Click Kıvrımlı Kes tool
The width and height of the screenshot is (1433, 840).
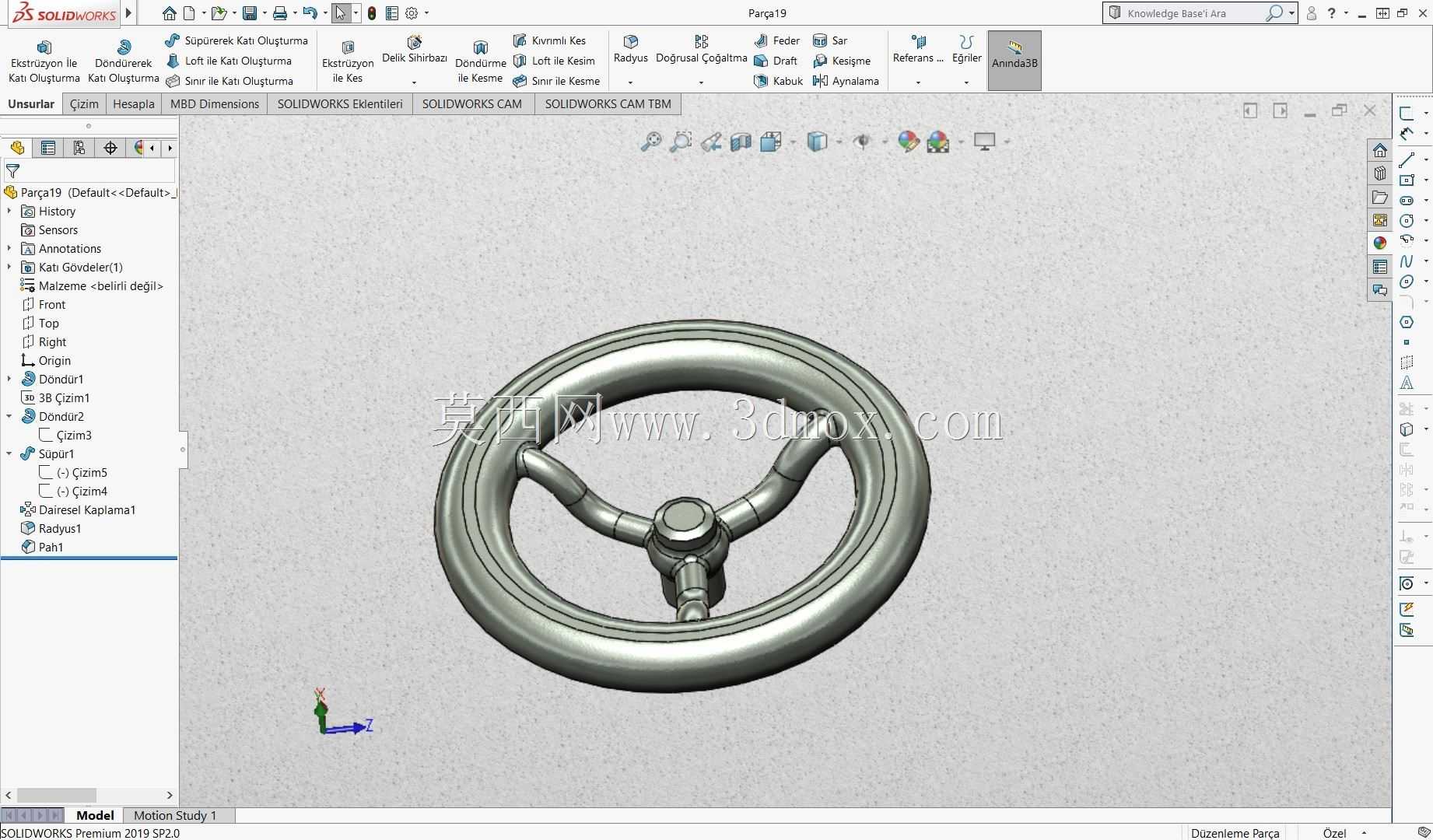[550, 40]
